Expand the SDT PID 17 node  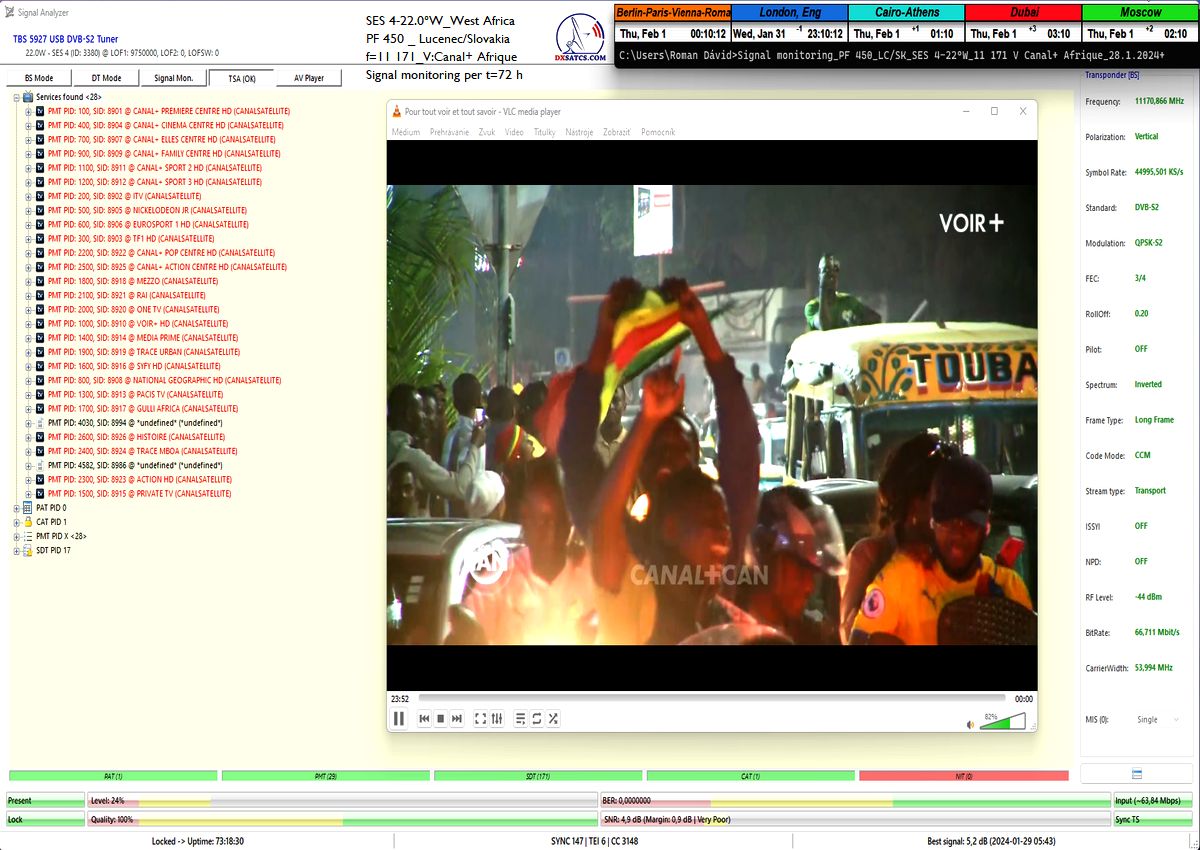pyautogui.click(x=16, y=550)
